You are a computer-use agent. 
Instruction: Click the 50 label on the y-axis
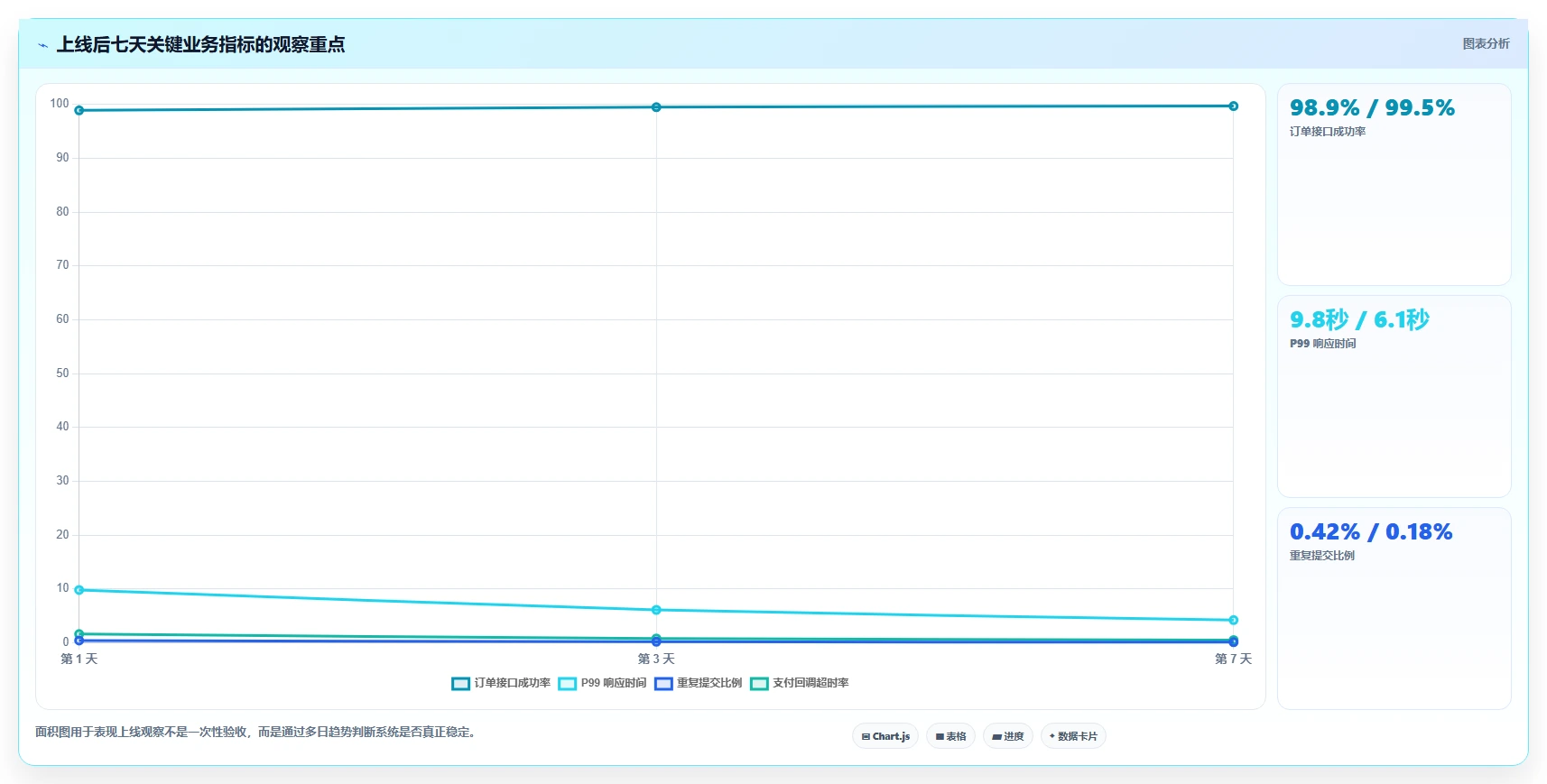coord(62,374)
